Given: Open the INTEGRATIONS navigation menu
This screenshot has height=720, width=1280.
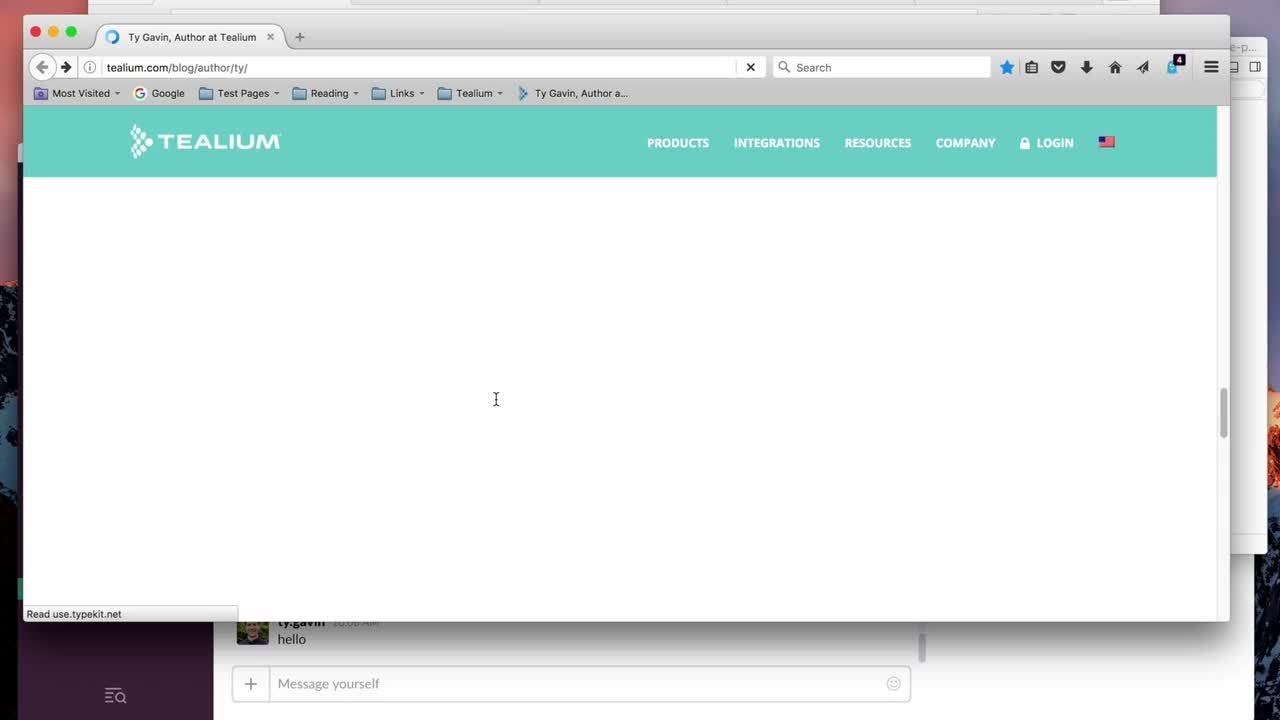Looking at the screenshot, I should (x=777, y=143).
